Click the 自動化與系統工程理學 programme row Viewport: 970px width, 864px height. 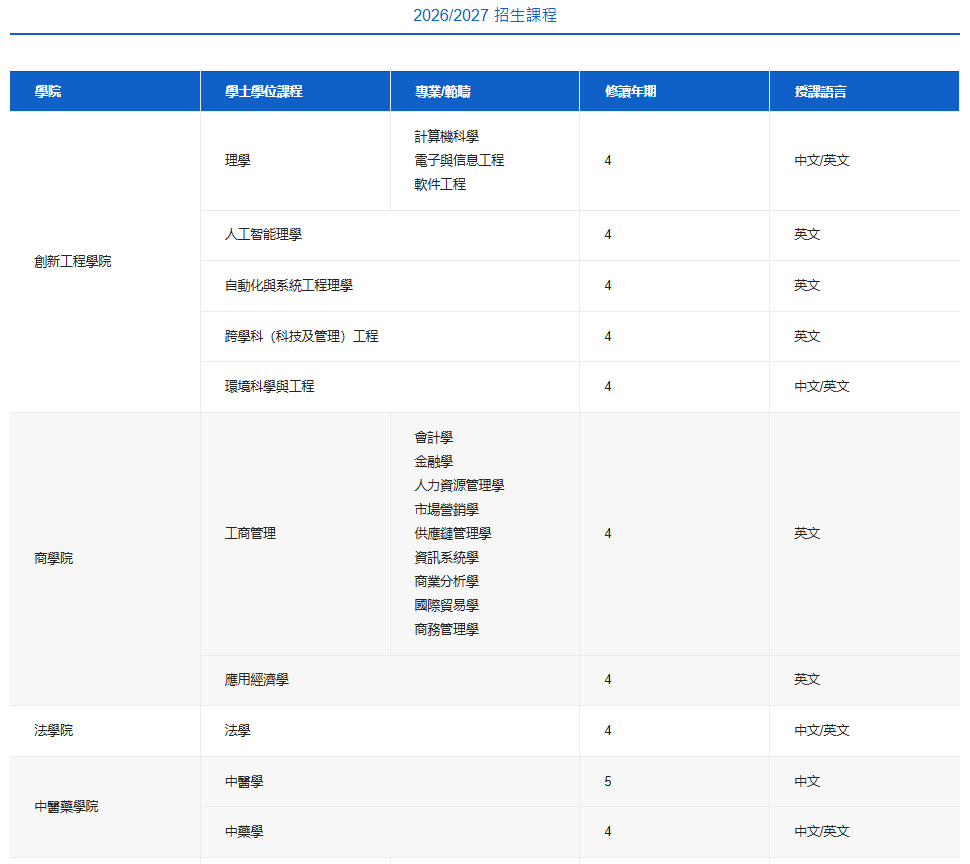pyautogui.click(x=289, y=286)
